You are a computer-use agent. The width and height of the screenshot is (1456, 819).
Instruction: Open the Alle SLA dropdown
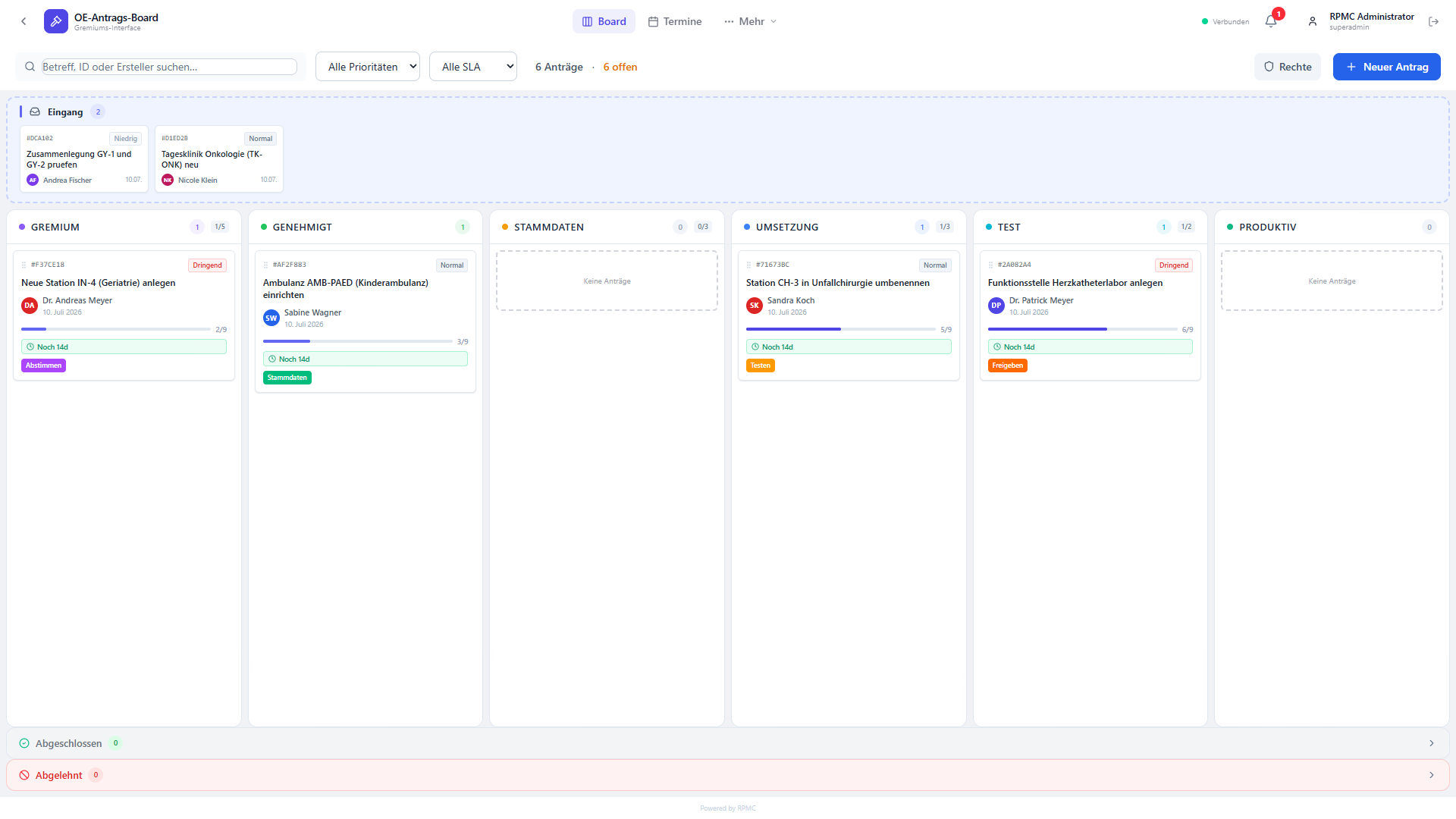[x=473, y=67]
